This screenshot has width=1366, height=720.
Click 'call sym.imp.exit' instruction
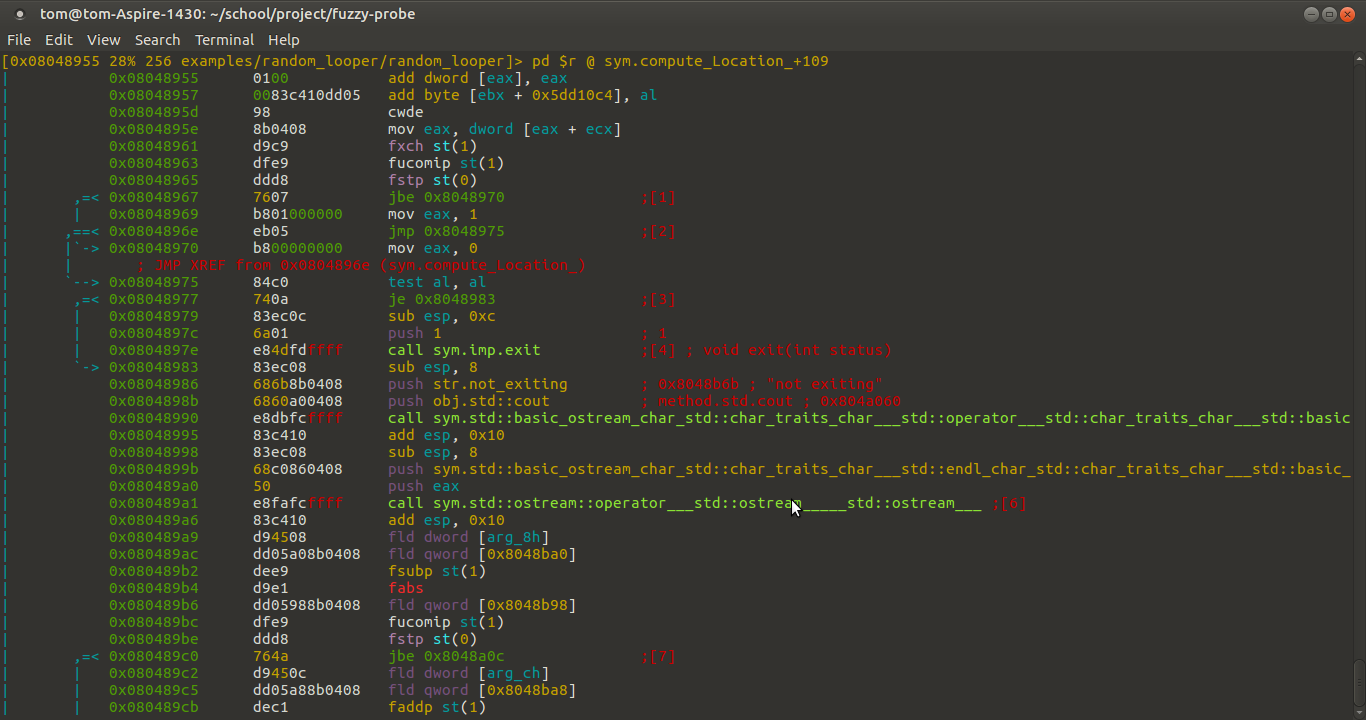(x=464, y=350)
